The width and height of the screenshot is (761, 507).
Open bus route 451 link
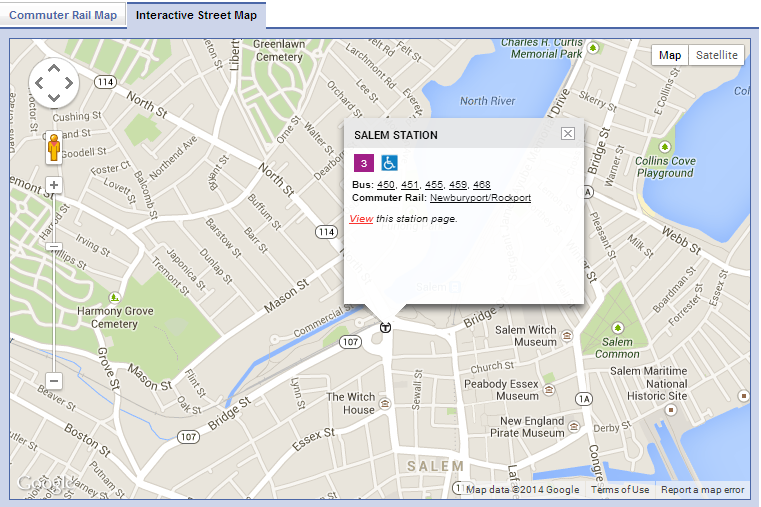pyautogui.click(x=410, y=185)
